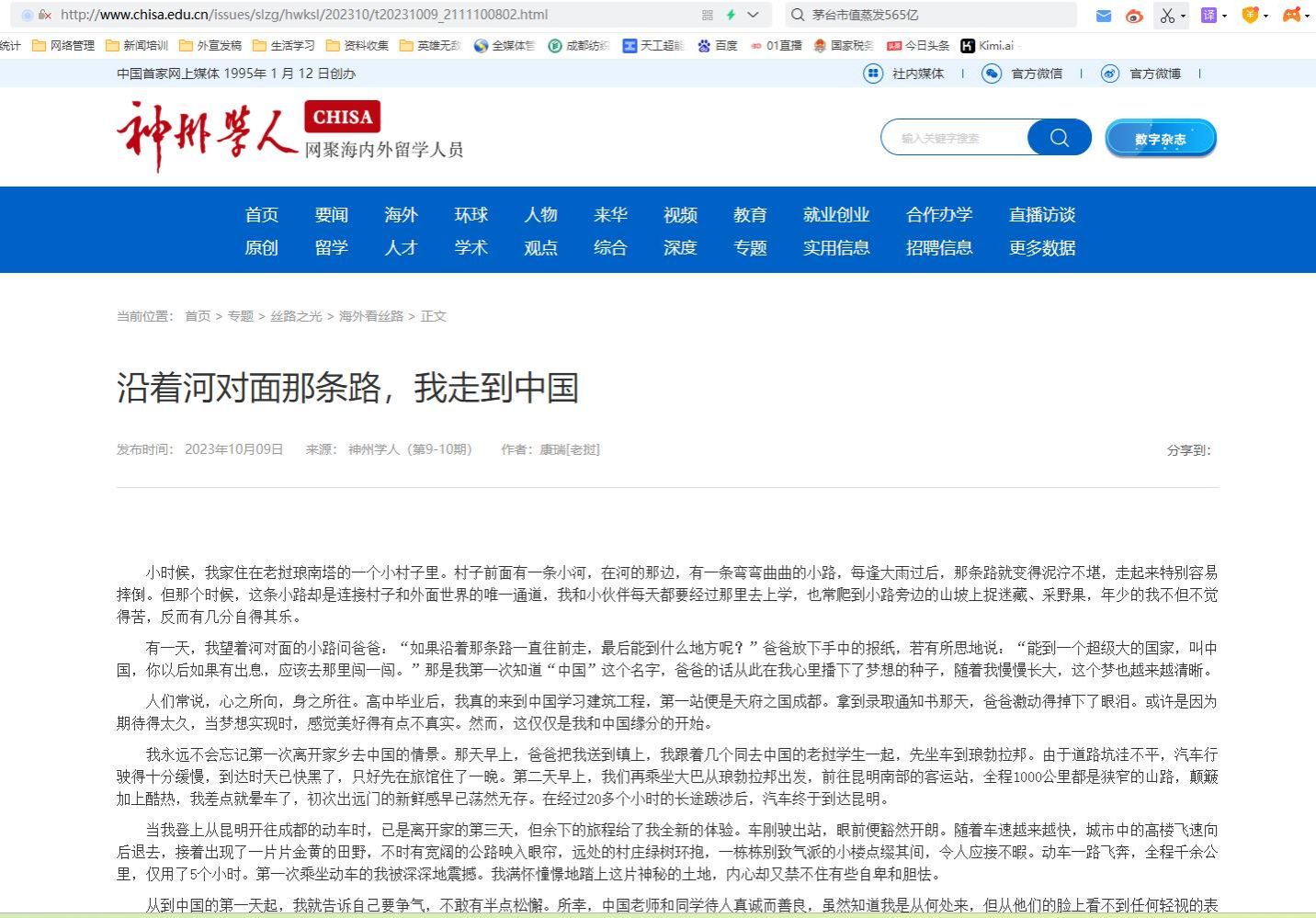Click the 数字杂志 button
This screenshot has width=1316, height=918.
click(1160, 139)
